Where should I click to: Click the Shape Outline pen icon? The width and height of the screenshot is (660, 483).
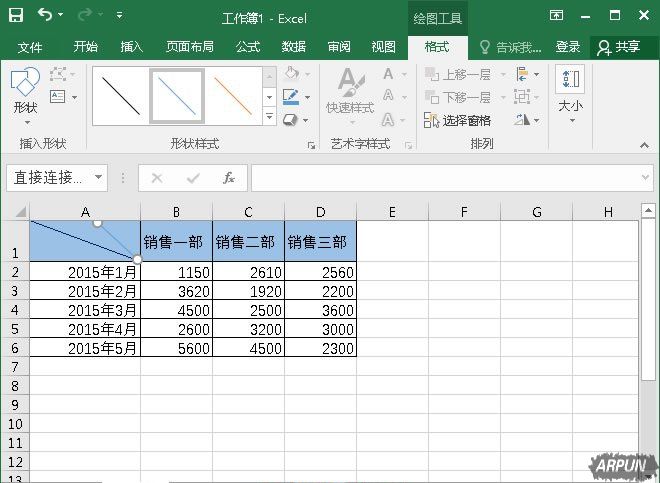(x=291, y=97)
